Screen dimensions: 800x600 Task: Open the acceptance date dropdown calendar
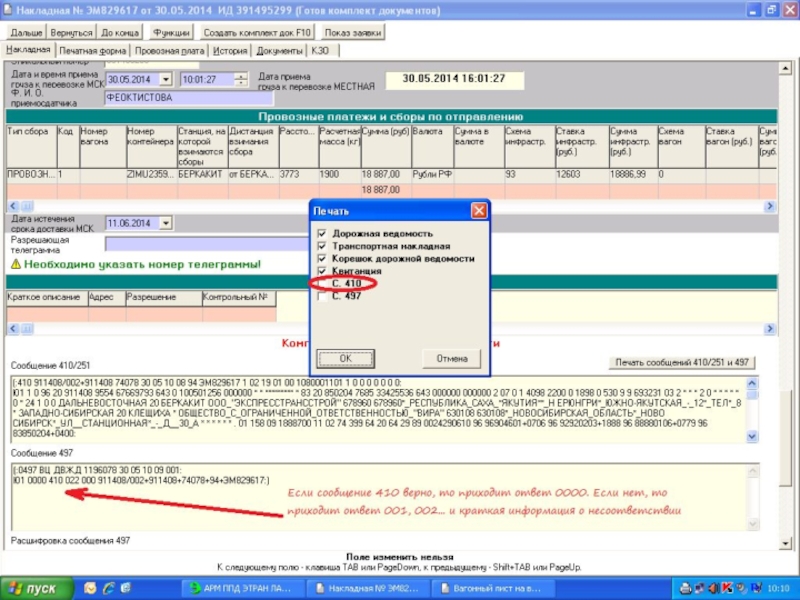pyautogui.click(x=167, y=79)
